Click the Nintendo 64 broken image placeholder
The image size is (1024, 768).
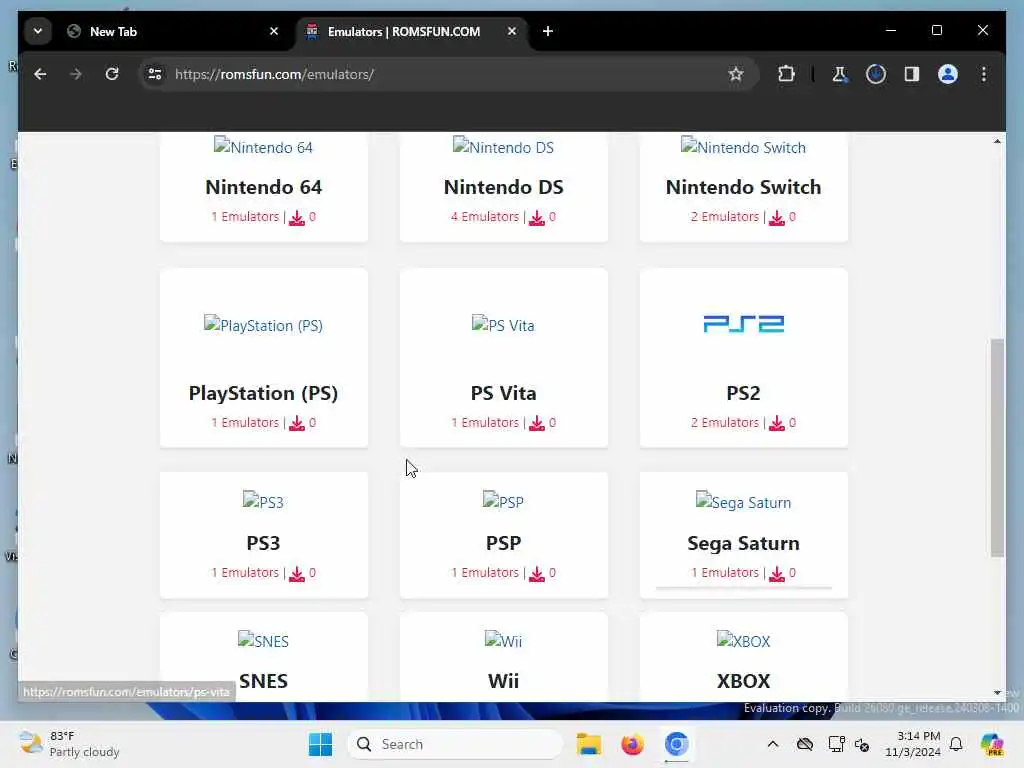click(263, 147)
